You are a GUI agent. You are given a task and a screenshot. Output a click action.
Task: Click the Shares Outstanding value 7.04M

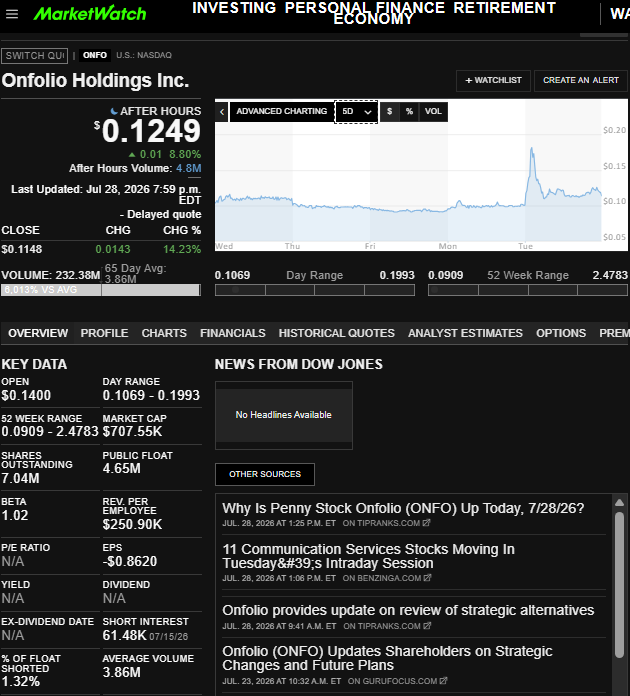click(20, 478)
